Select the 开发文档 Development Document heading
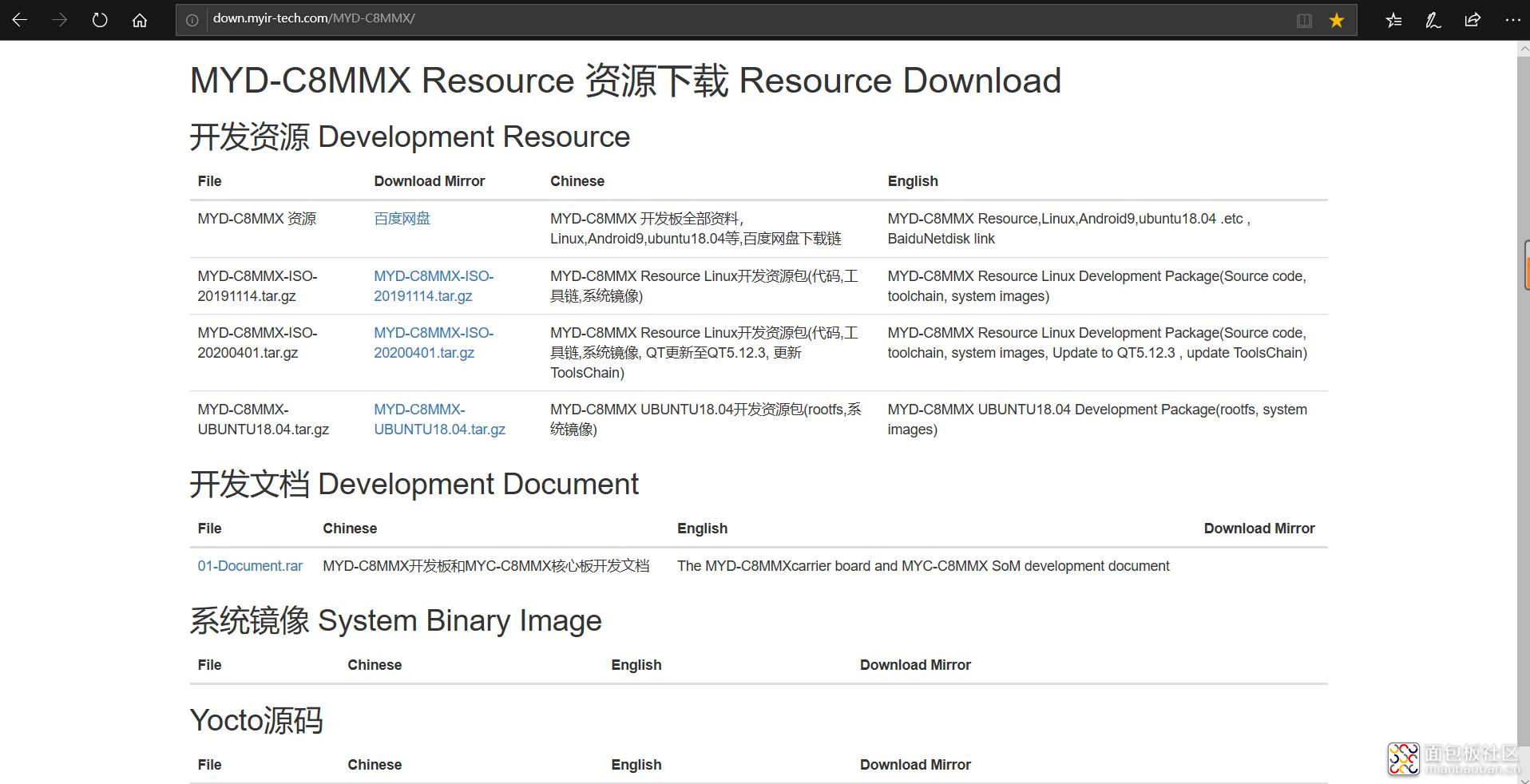The height and width of the screenshot is (784, 1530). [414, 484]
